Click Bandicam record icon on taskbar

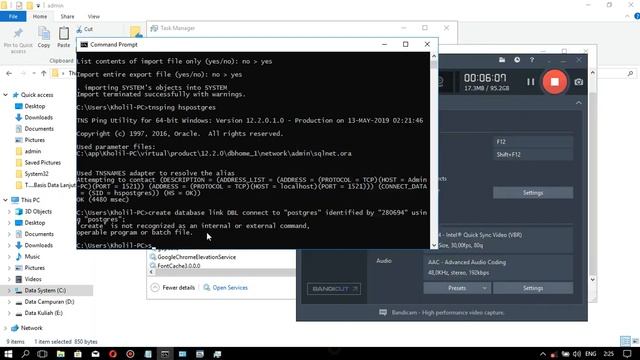[x=130, y=354]
